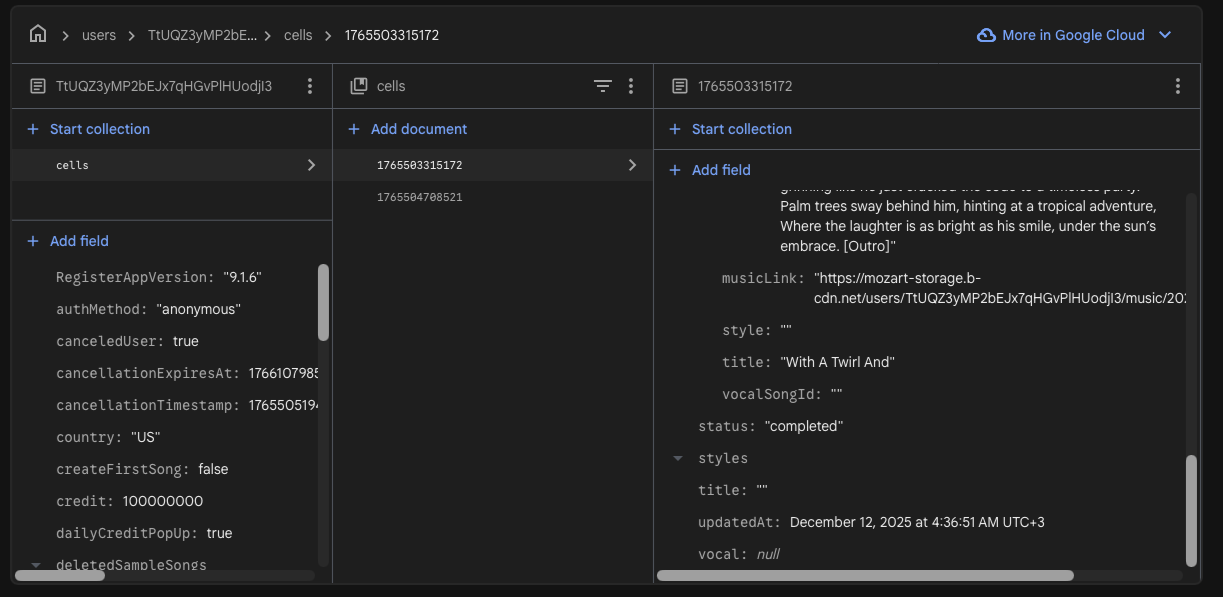Image resolution: width=1223 pixels, height=597 pixels.
Task: Click plus icon of right Start collection
Action: (x=674, y=129)
